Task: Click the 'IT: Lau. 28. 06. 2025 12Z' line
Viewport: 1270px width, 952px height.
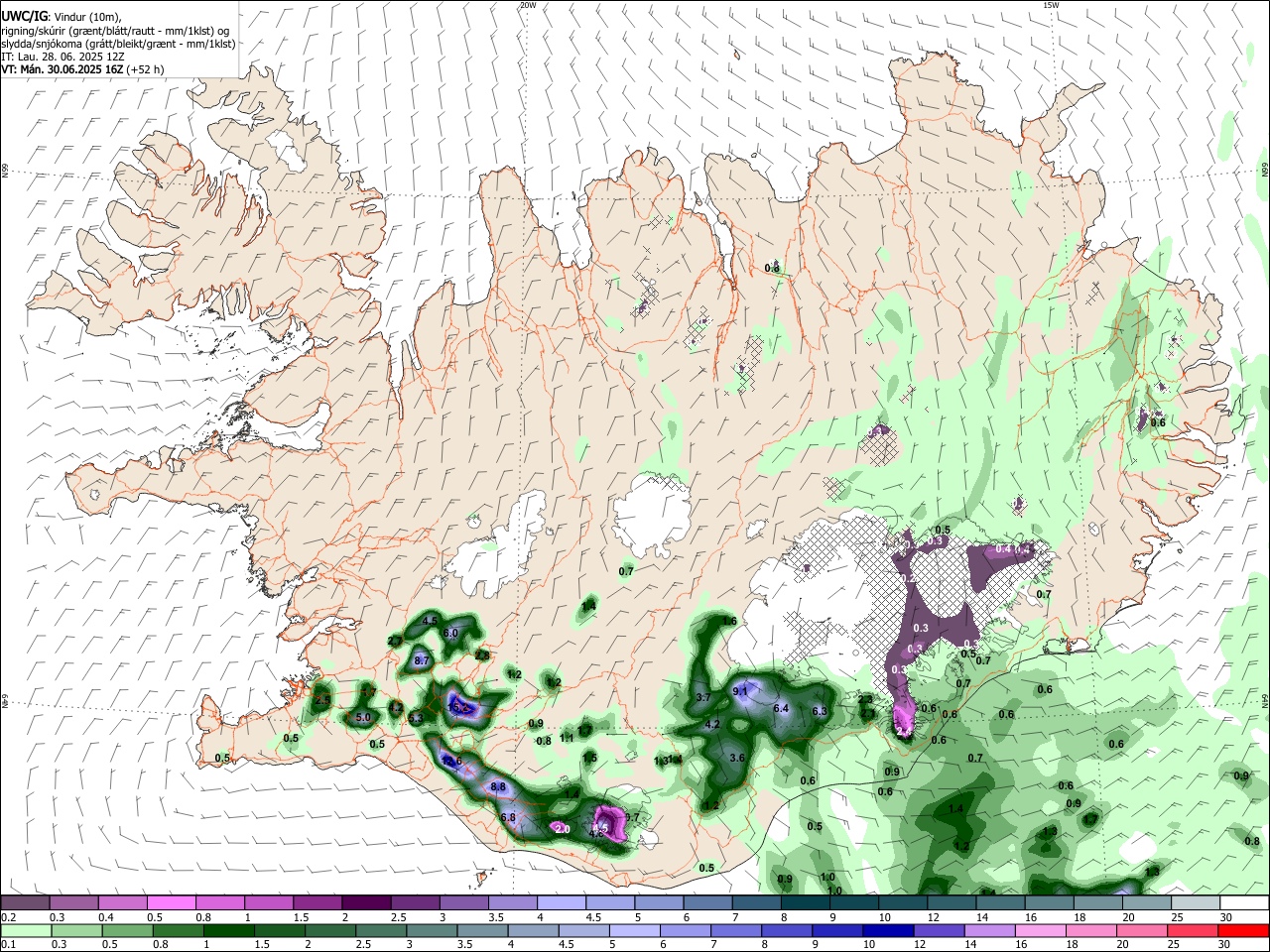Action: click(x=64, y=57)
